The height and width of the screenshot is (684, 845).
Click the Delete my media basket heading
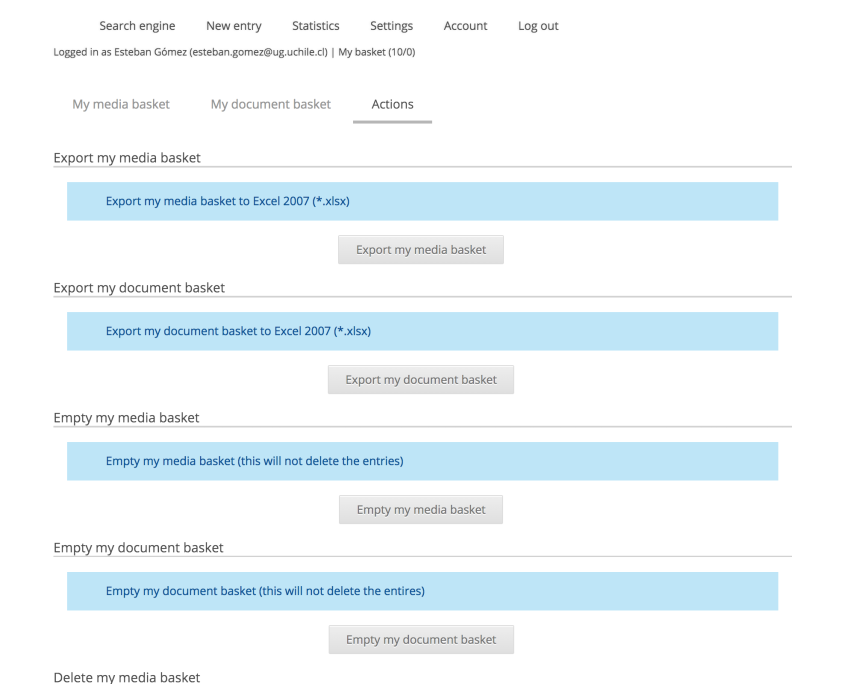coord(127,677)
